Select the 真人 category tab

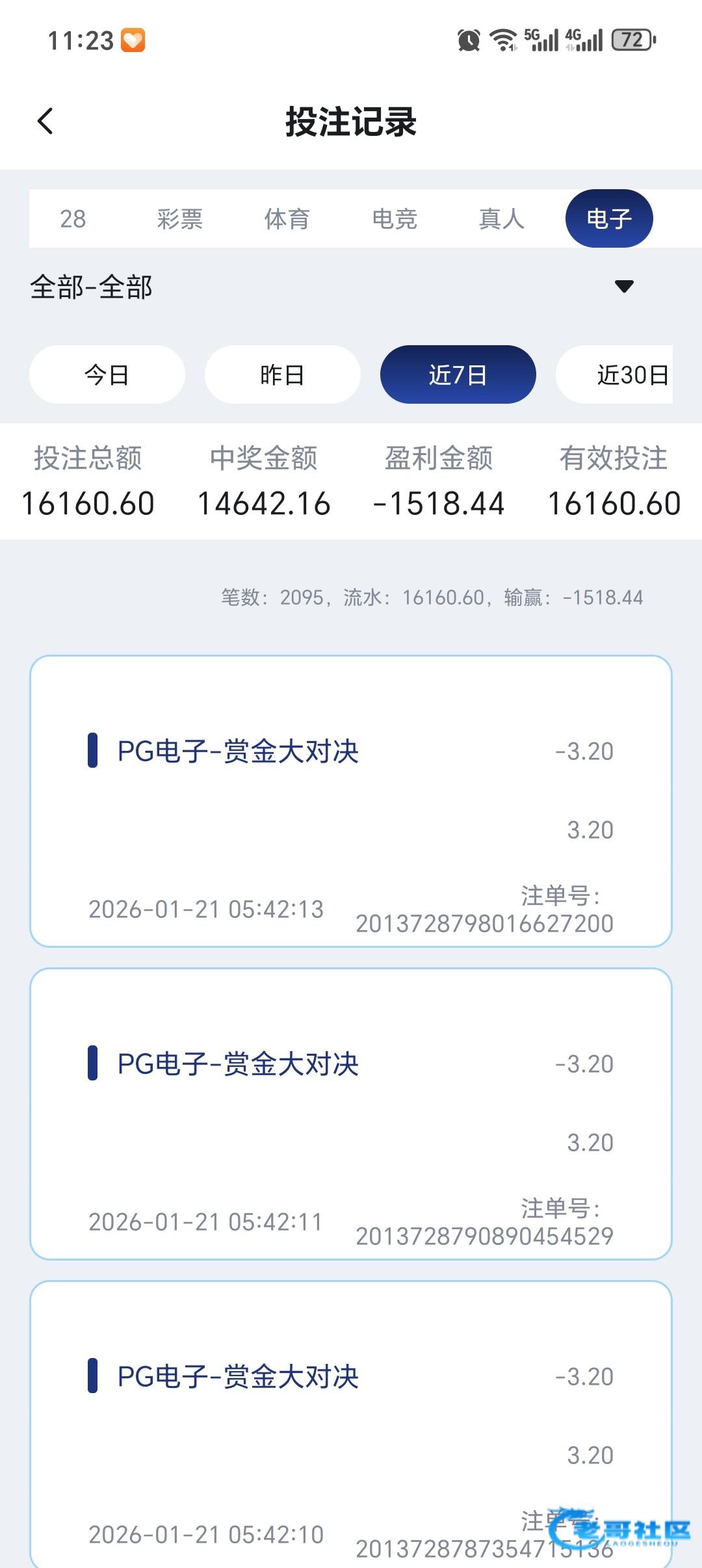tap(501, 219)
